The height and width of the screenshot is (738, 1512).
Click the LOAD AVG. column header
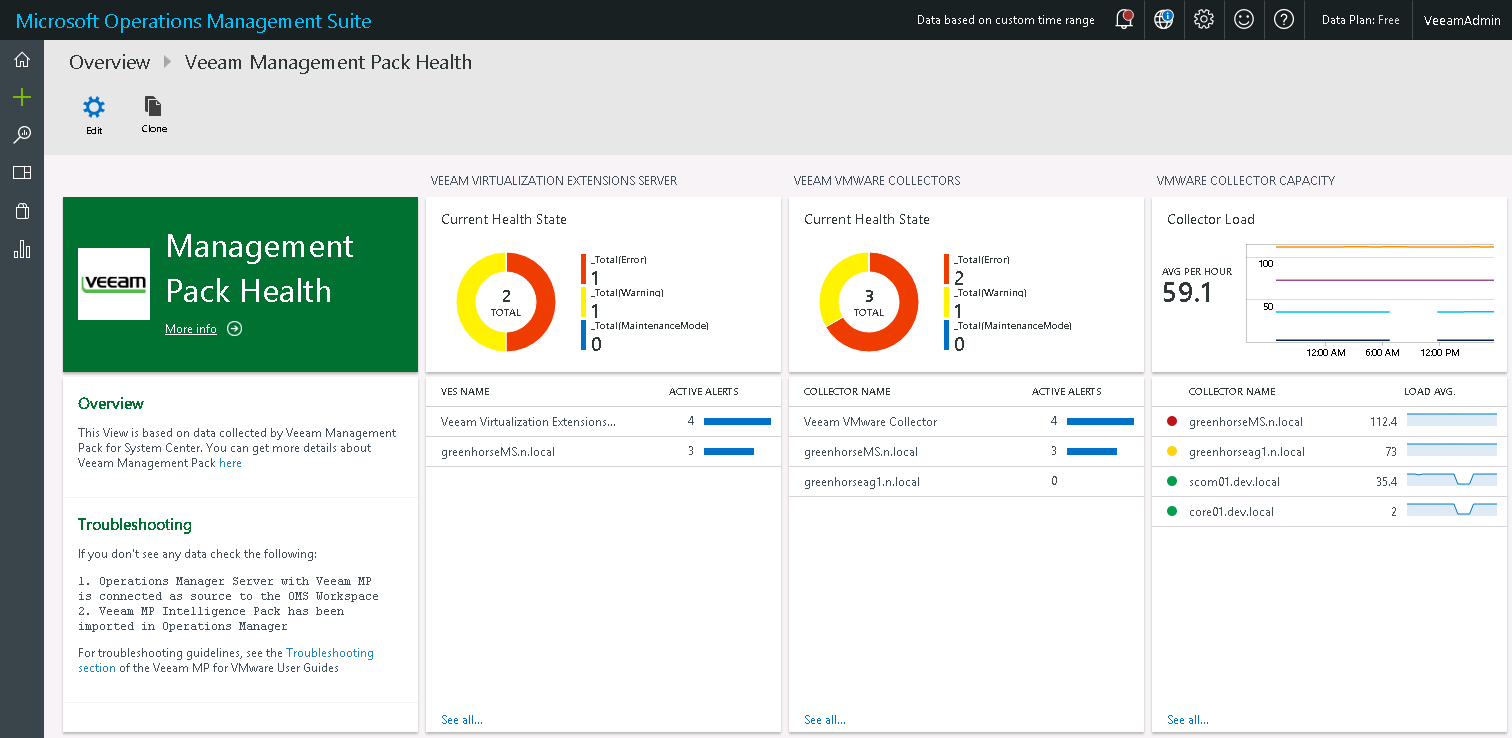click(1429, 392)
